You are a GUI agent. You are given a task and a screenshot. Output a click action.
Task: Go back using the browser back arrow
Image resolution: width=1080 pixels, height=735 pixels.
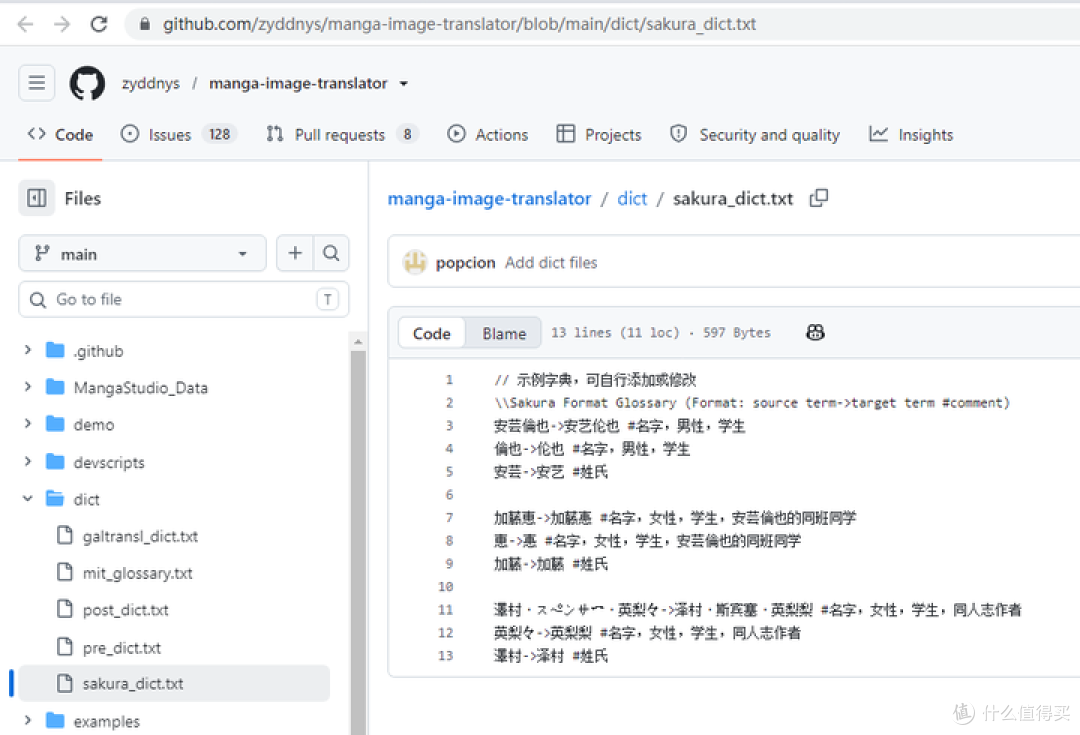point(25,24)
